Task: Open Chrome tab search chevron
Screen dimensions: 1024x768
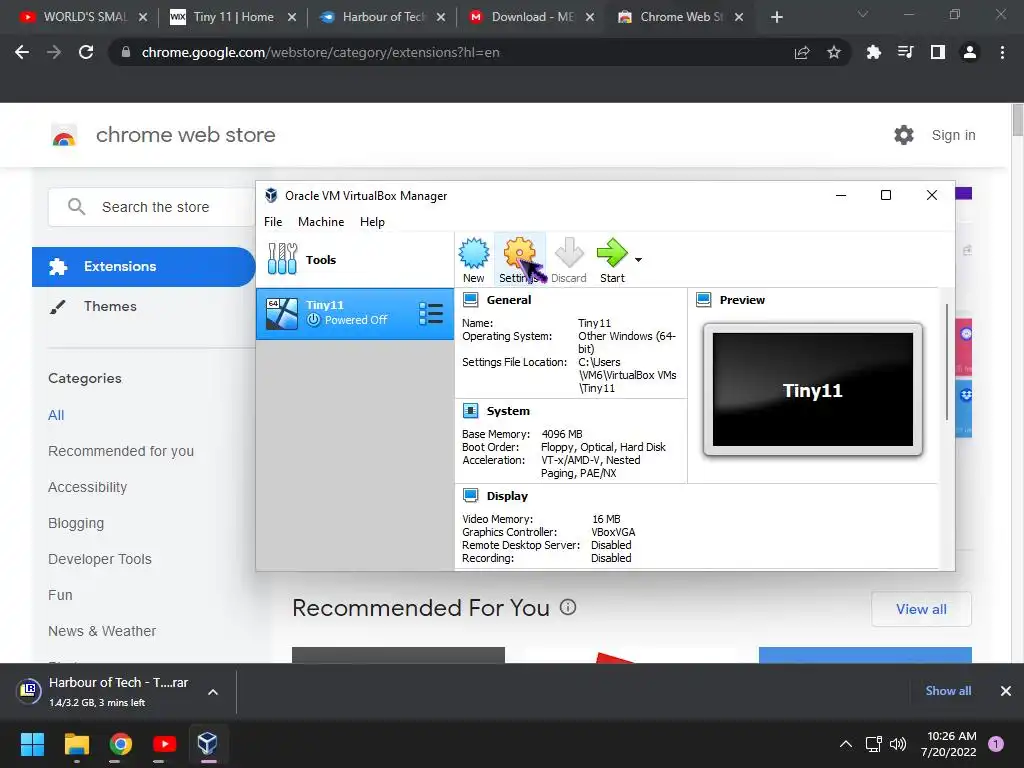Action: (x=863, y=14)
